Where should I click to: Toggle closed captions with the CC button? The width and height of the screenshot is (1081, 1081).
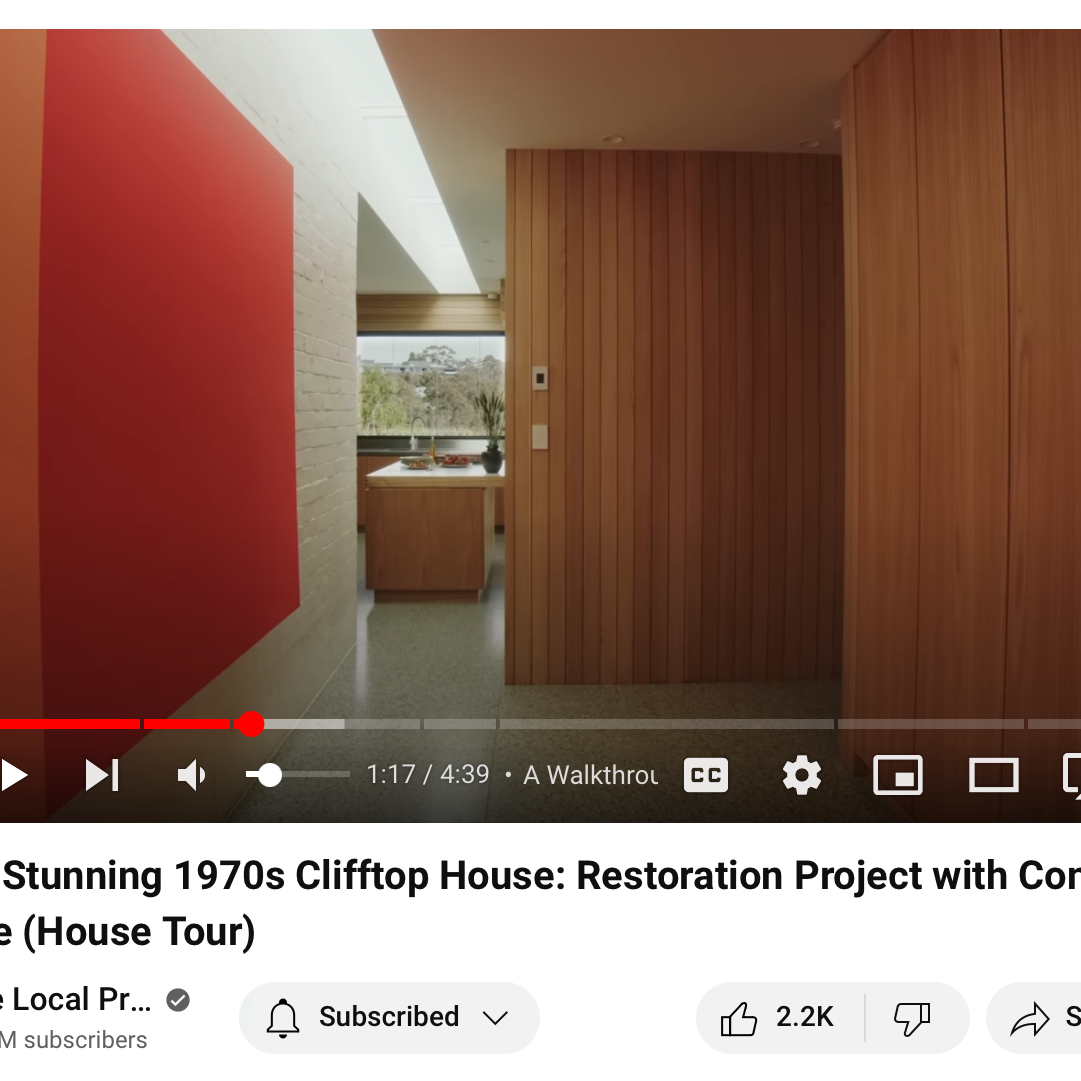(705, 776)
